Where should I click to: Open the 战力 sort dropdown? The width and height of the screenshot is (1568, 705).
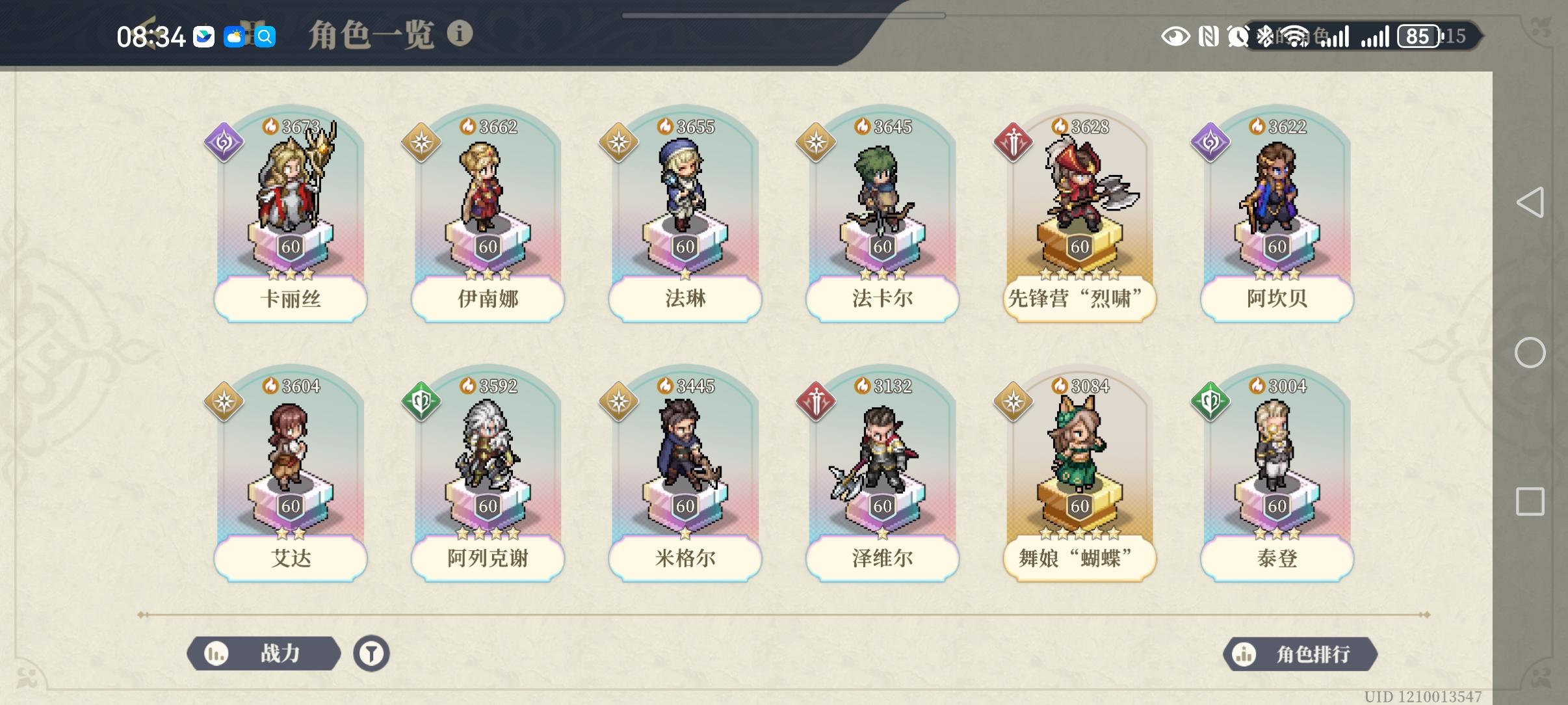(x=264, y=653)
